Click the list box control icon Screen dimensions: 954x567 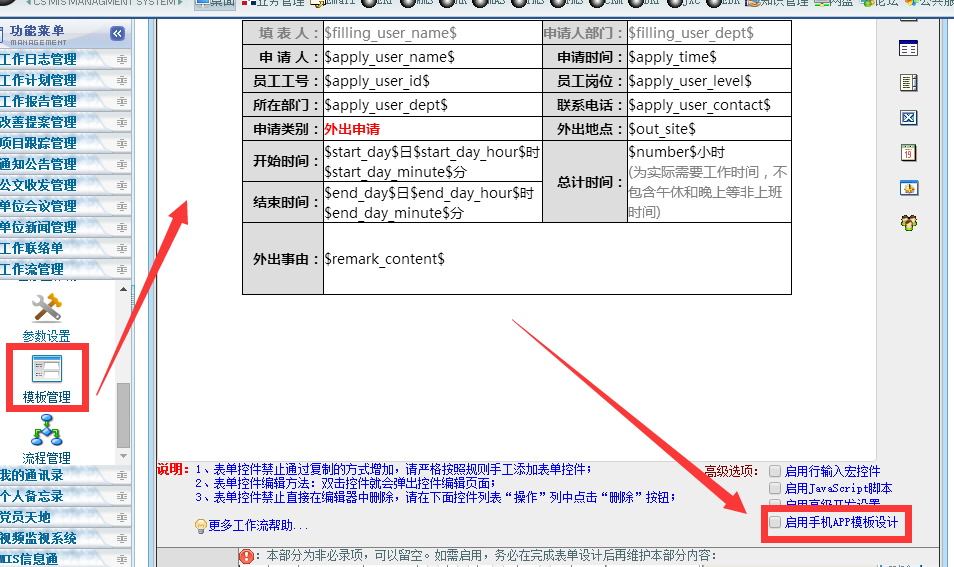[x=908, y=83]
